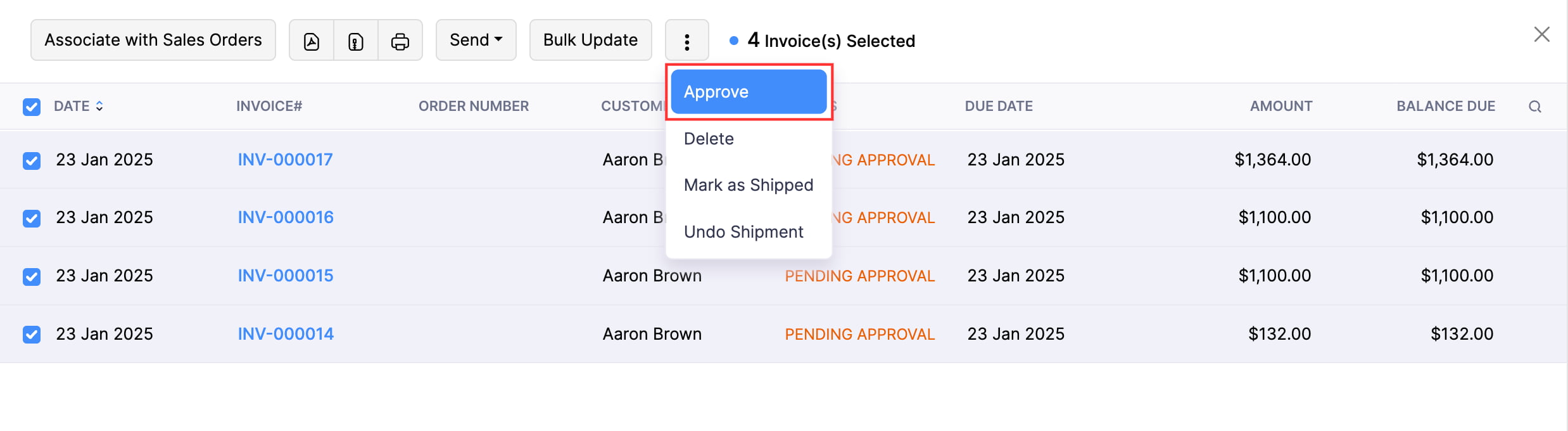This screenshot has width=1568, height=431.
Task: Click the blue selection indicator dot
Action: click(733, 40)
